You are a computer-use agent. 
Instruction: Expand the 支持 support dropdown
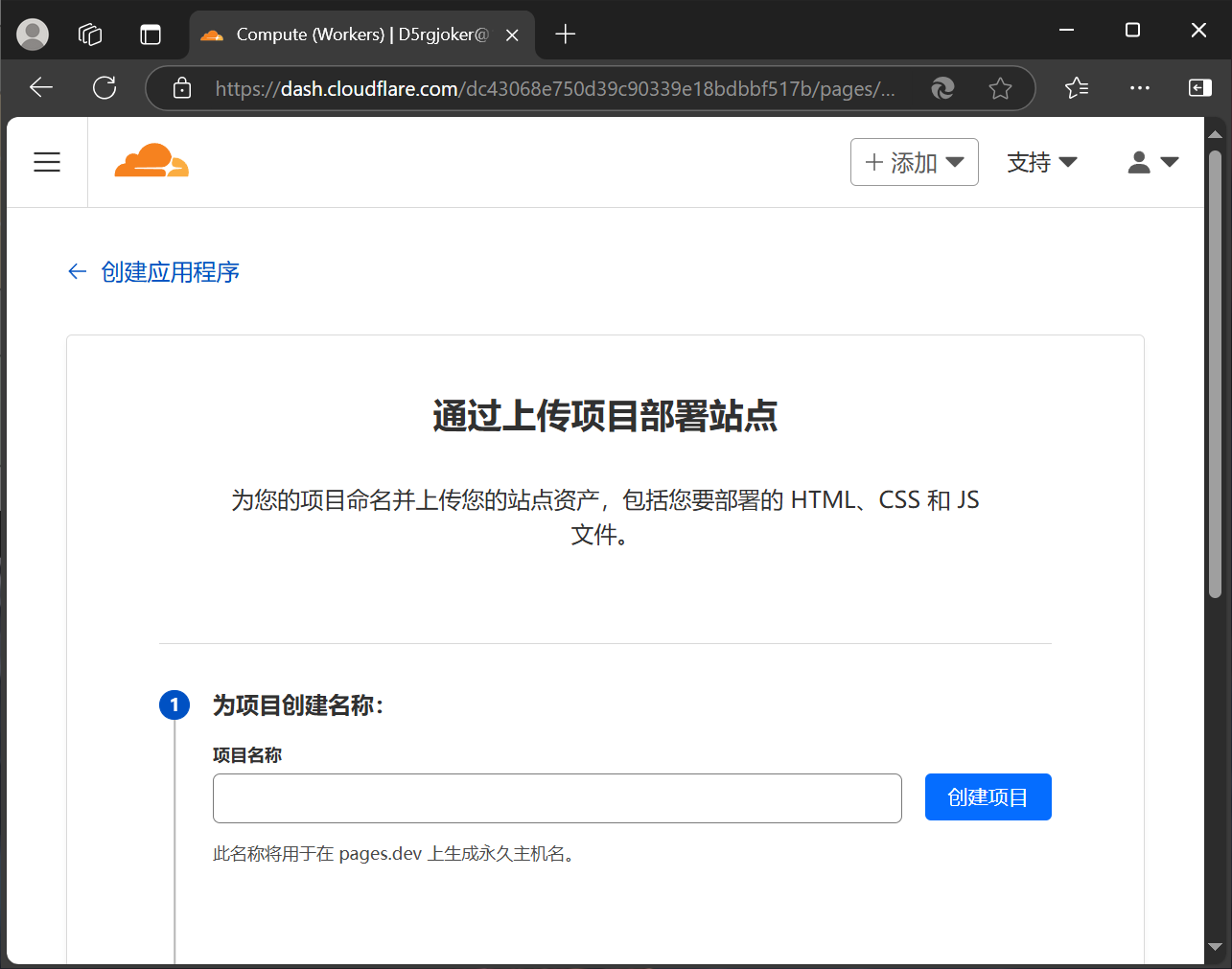pyautogui.click(x=1041, y=162)
